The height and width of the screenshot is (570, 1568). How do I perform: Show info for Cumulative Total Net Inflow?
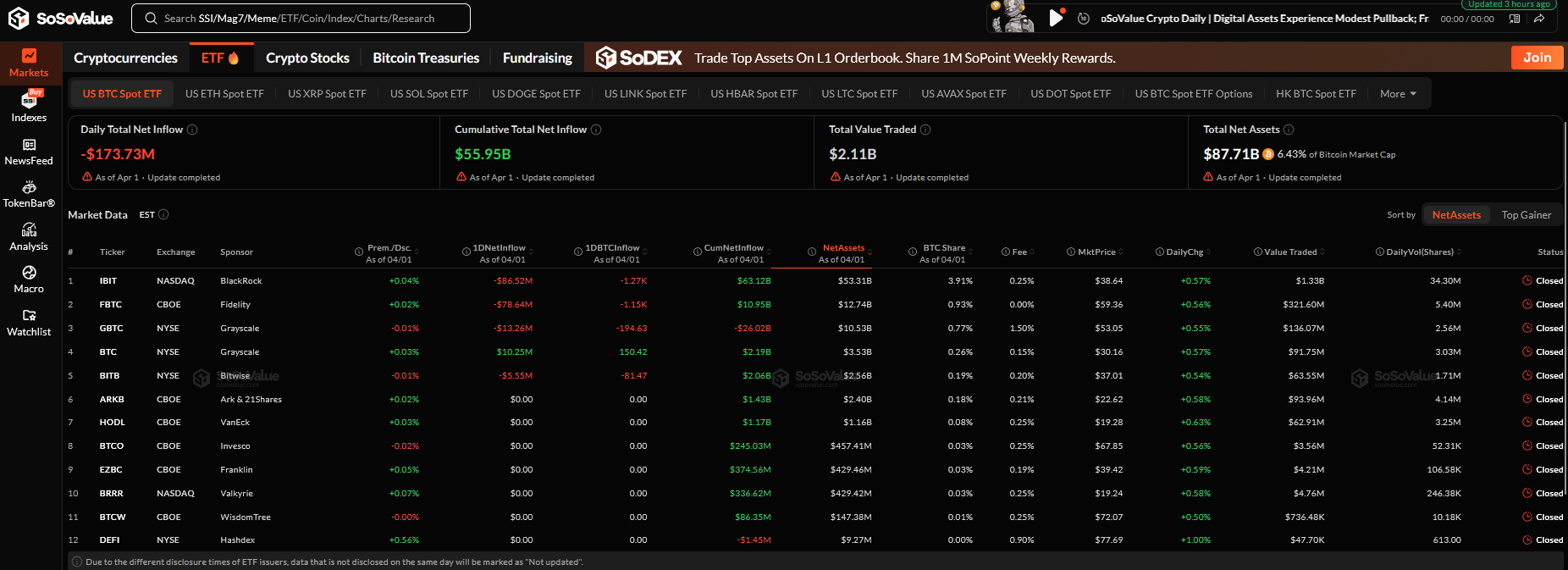pyautogui.click(x=596, y=130)
